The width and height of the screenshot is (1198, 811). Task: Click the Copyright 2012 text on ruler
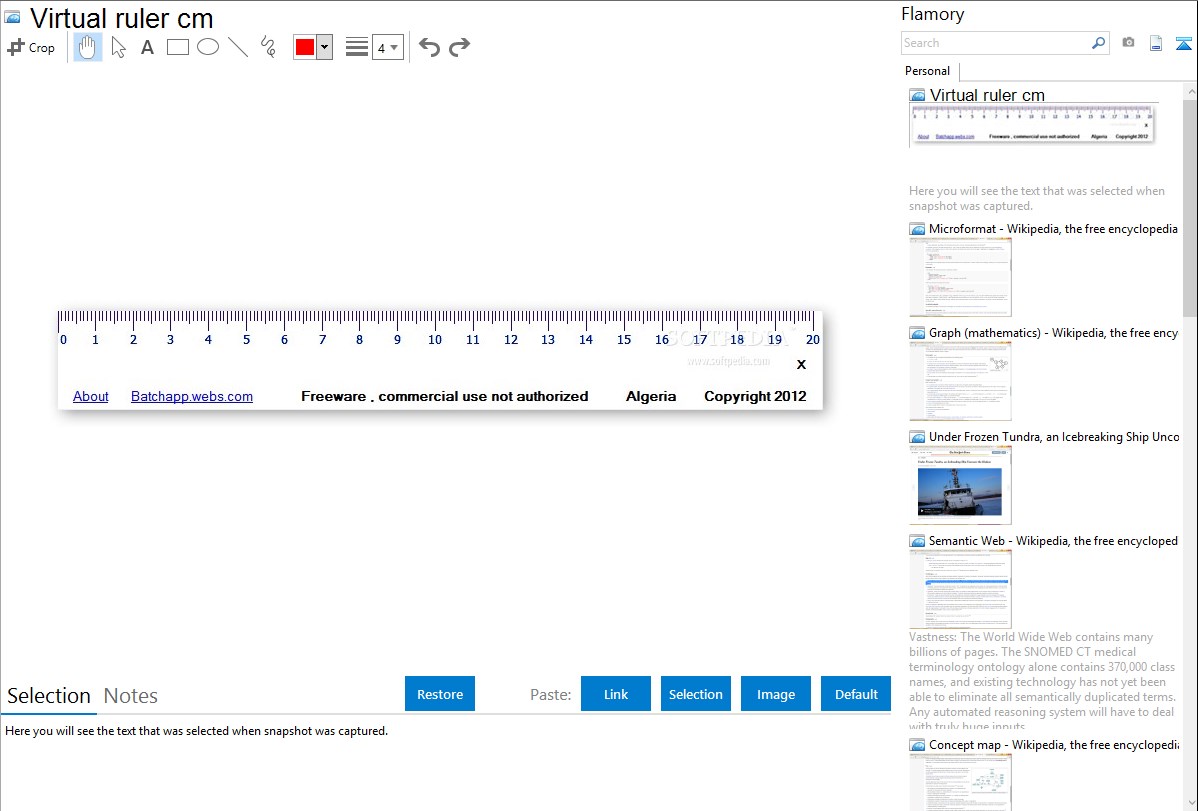755,396
